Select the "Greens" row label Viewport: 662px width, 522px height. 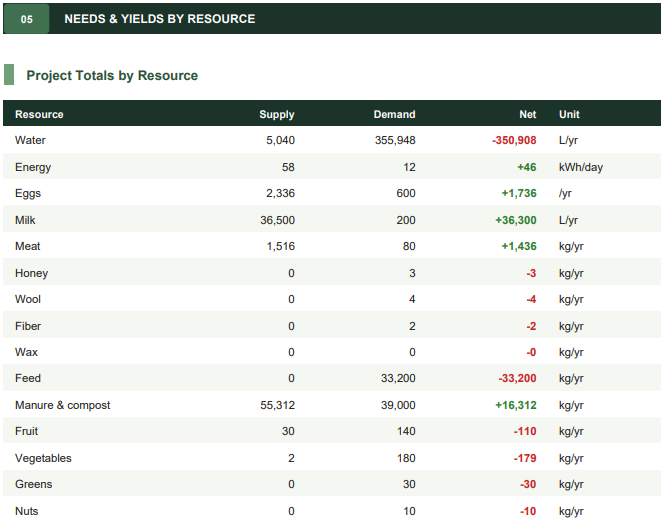33,484
